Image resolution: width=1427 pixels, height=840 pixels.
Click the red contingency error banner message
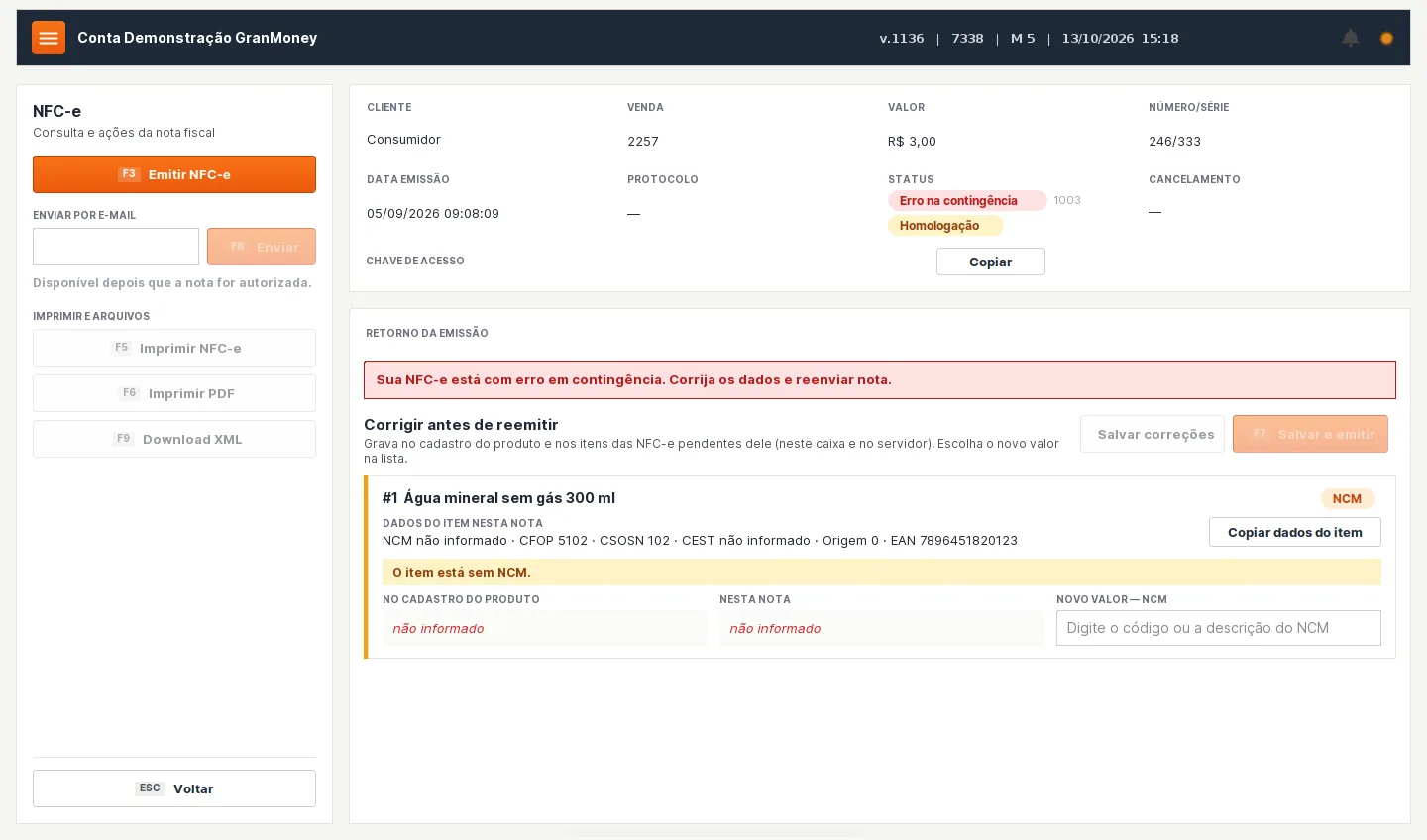[880, 380]
